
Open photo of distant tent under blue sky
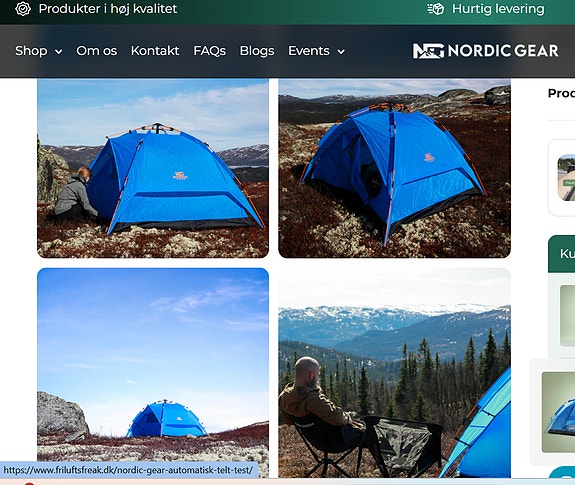tap(153, 372)
